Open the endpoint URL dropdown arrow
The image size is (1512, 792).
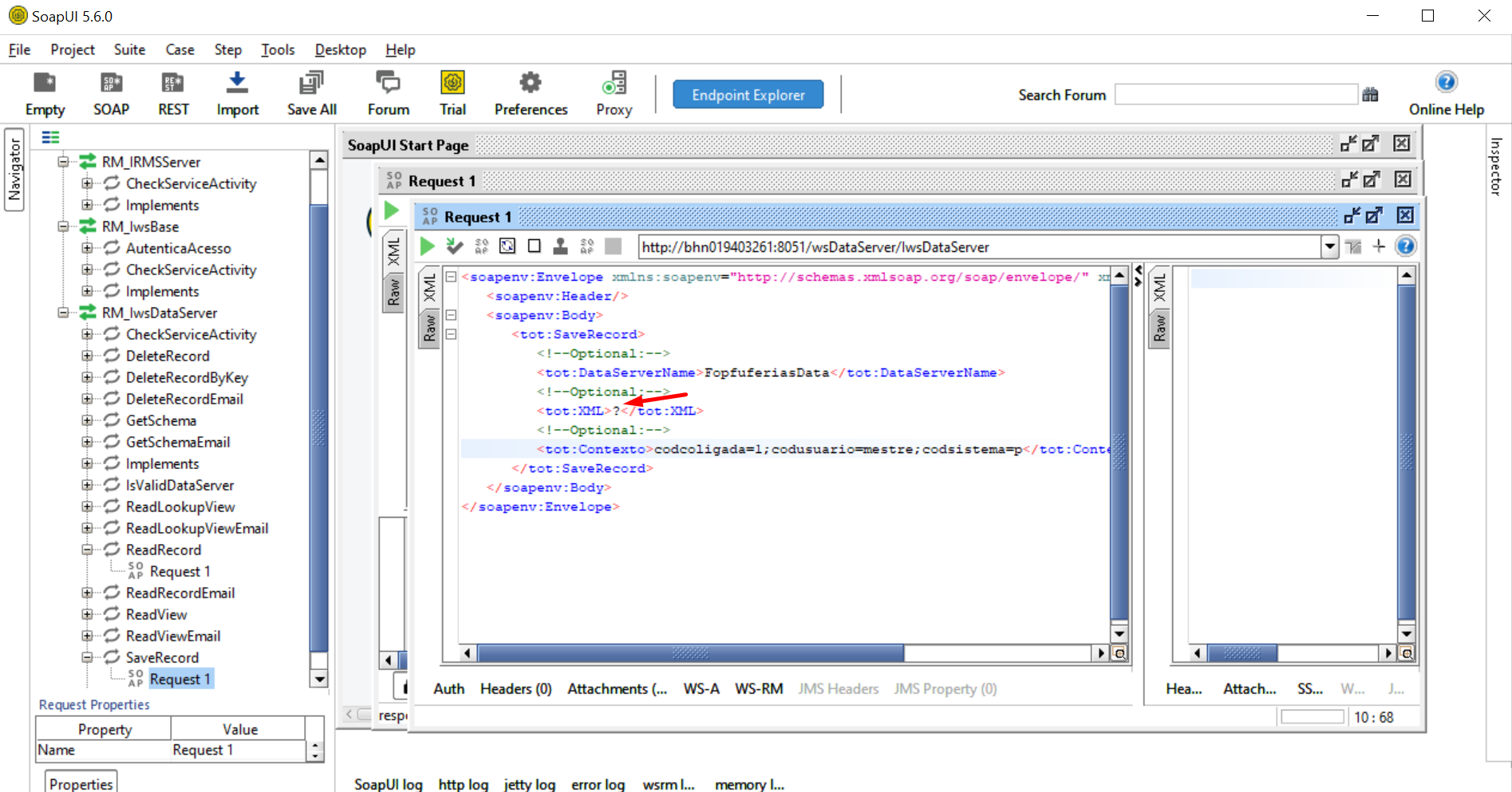(x=1330, y=246)
